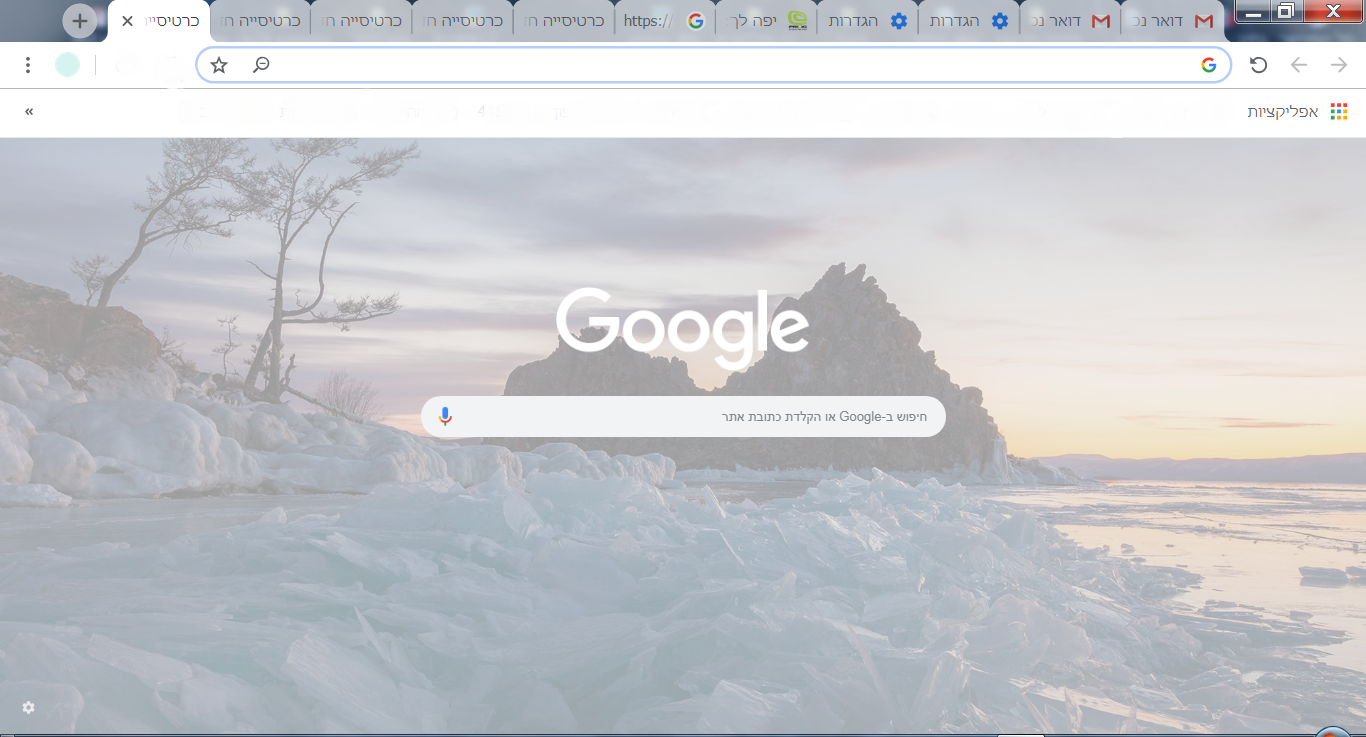Click the zoom magnifier icon in the address bar

[260, 65]
